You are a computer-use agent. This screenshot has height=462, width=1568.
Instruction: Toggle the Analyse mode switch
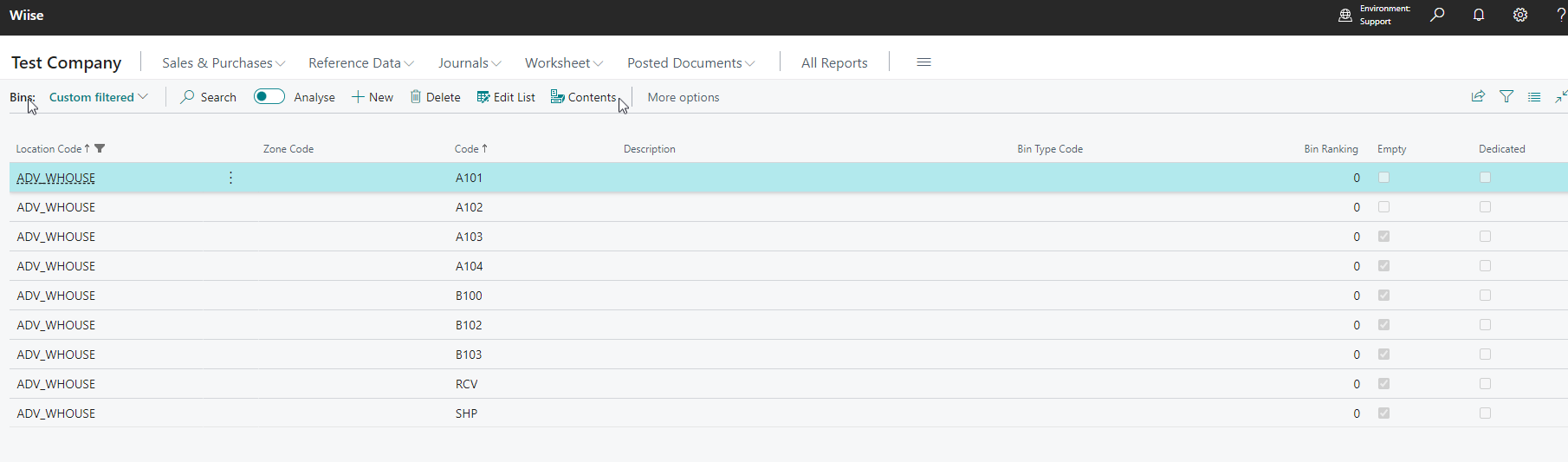[269, 97]
